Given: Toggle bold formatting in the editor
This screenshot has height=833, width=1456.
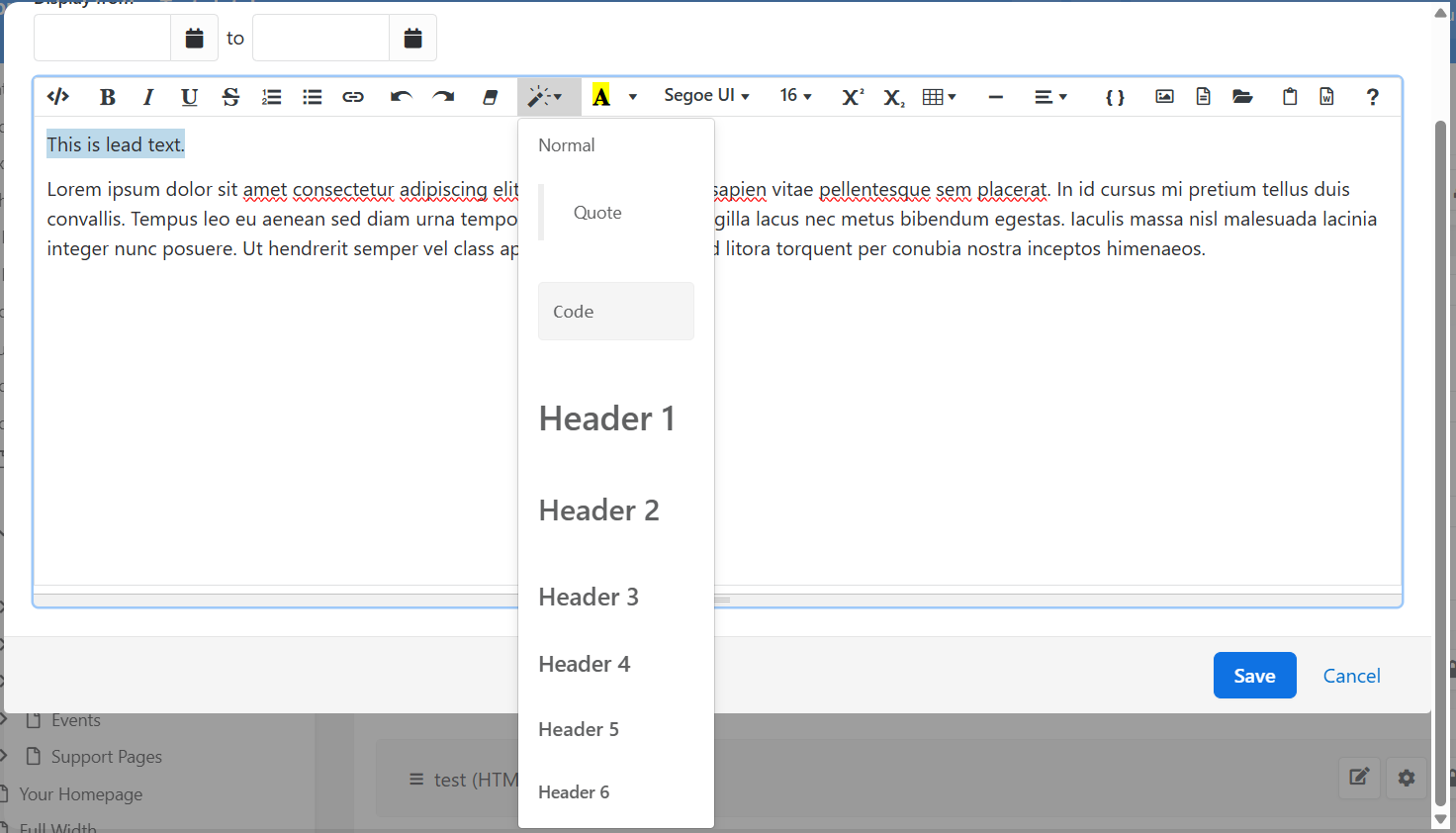Looking at the screenshot, I should 107,96.
